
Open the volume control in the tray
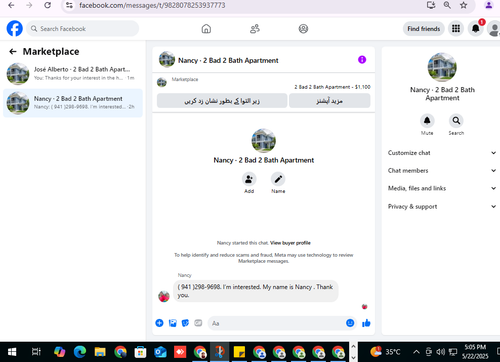click(441, 352)
